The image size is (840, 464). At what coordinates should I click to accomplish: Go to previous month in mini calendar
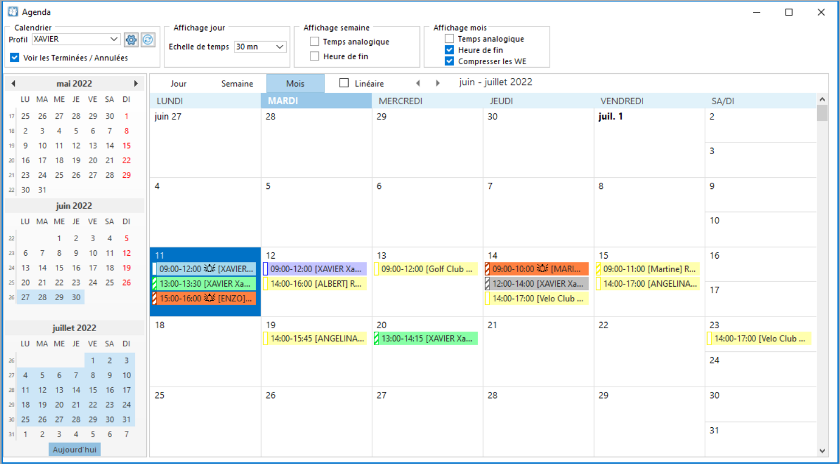tap(13, 84)
